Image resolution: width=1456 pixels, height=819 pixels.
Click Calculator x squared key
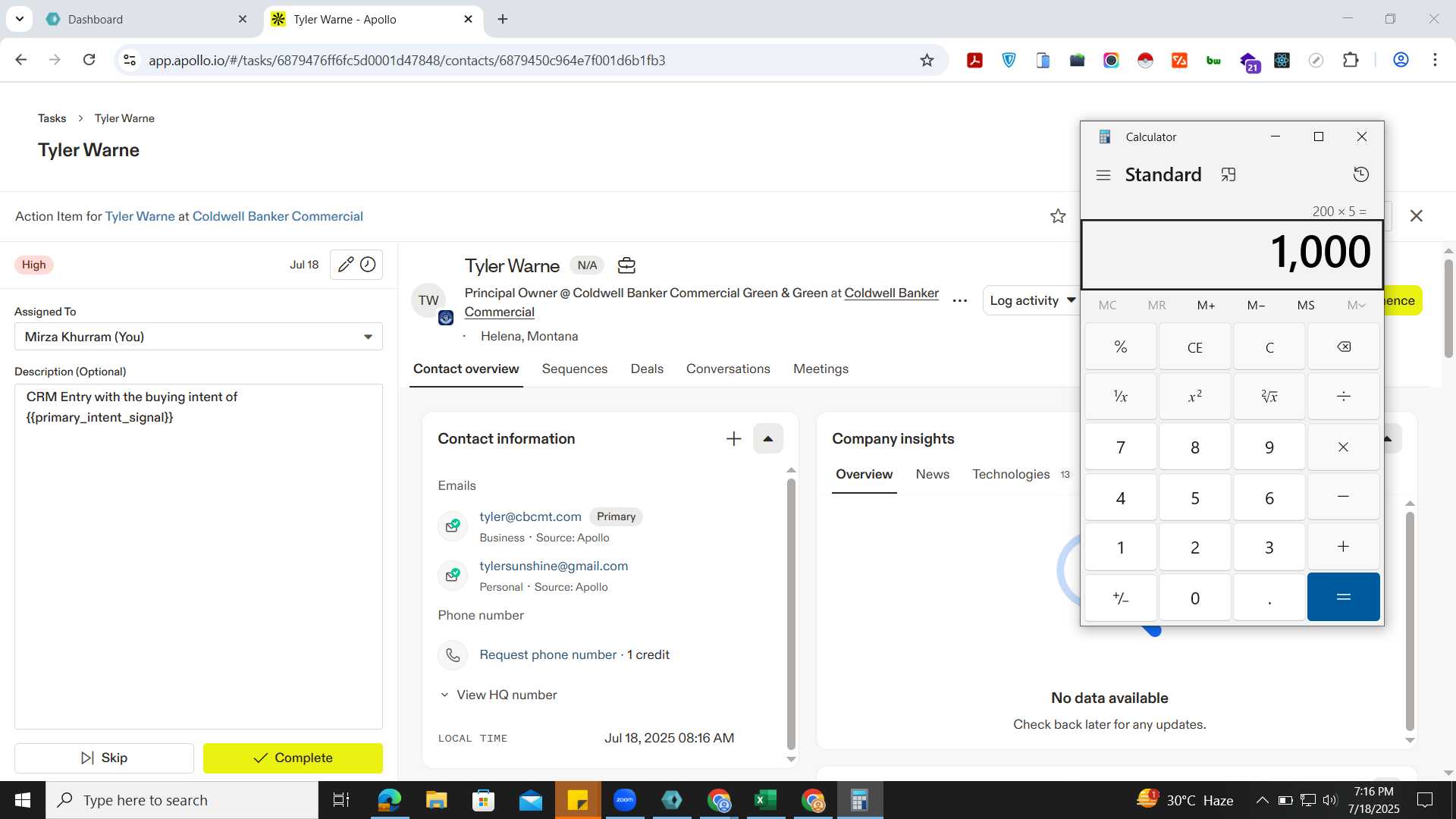[1194, 396]
